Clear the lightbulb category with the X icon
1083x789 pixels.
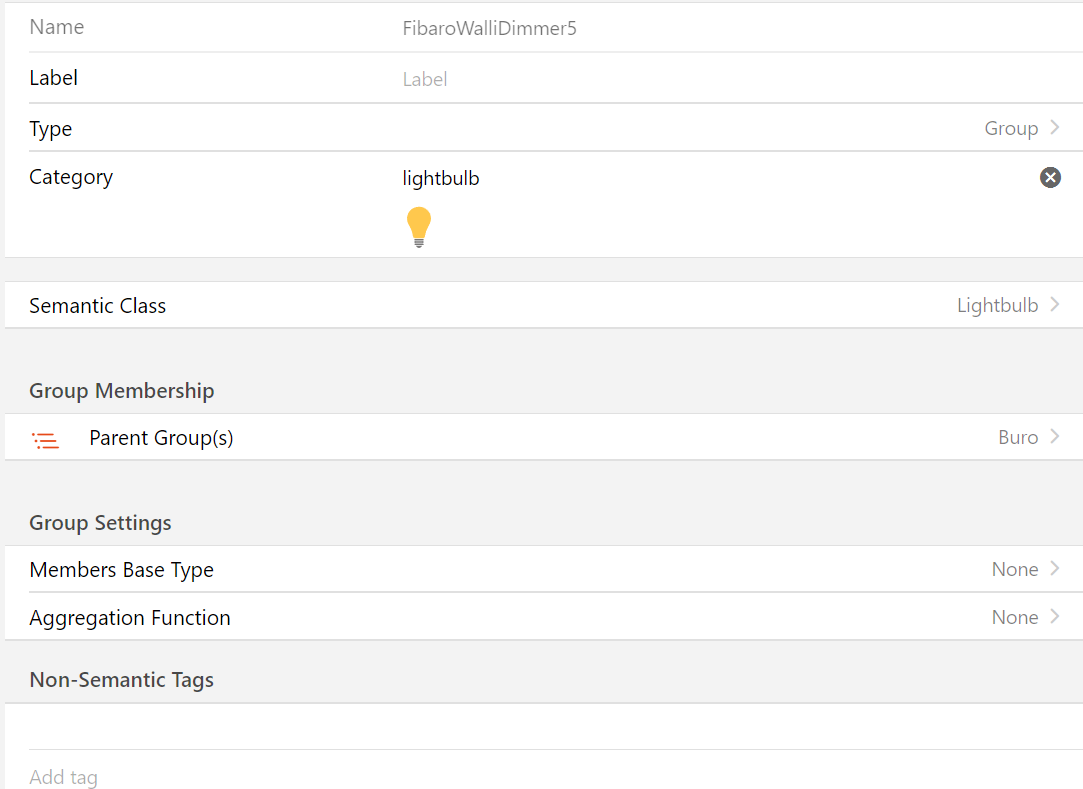(1050, 178)
